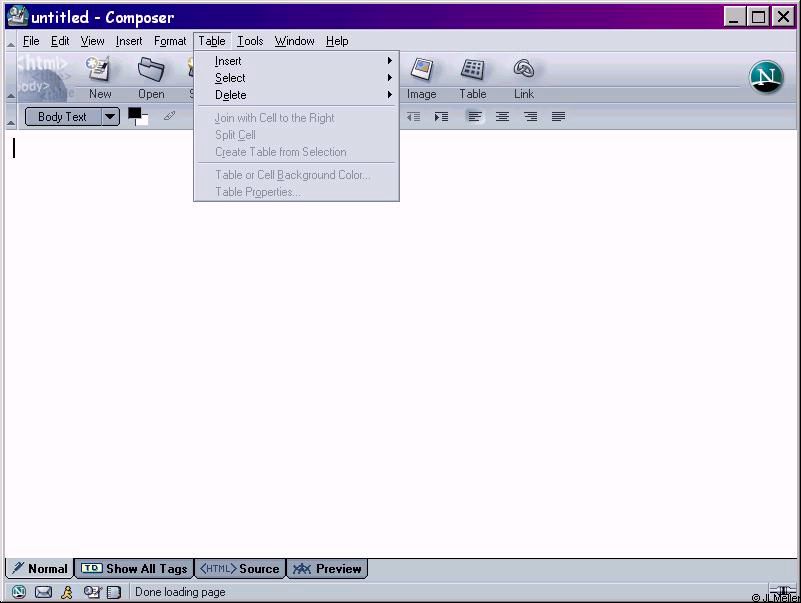801x603 pixels.
Task: Insert a Link with the chain icon
Action: [x=524, y=68]
